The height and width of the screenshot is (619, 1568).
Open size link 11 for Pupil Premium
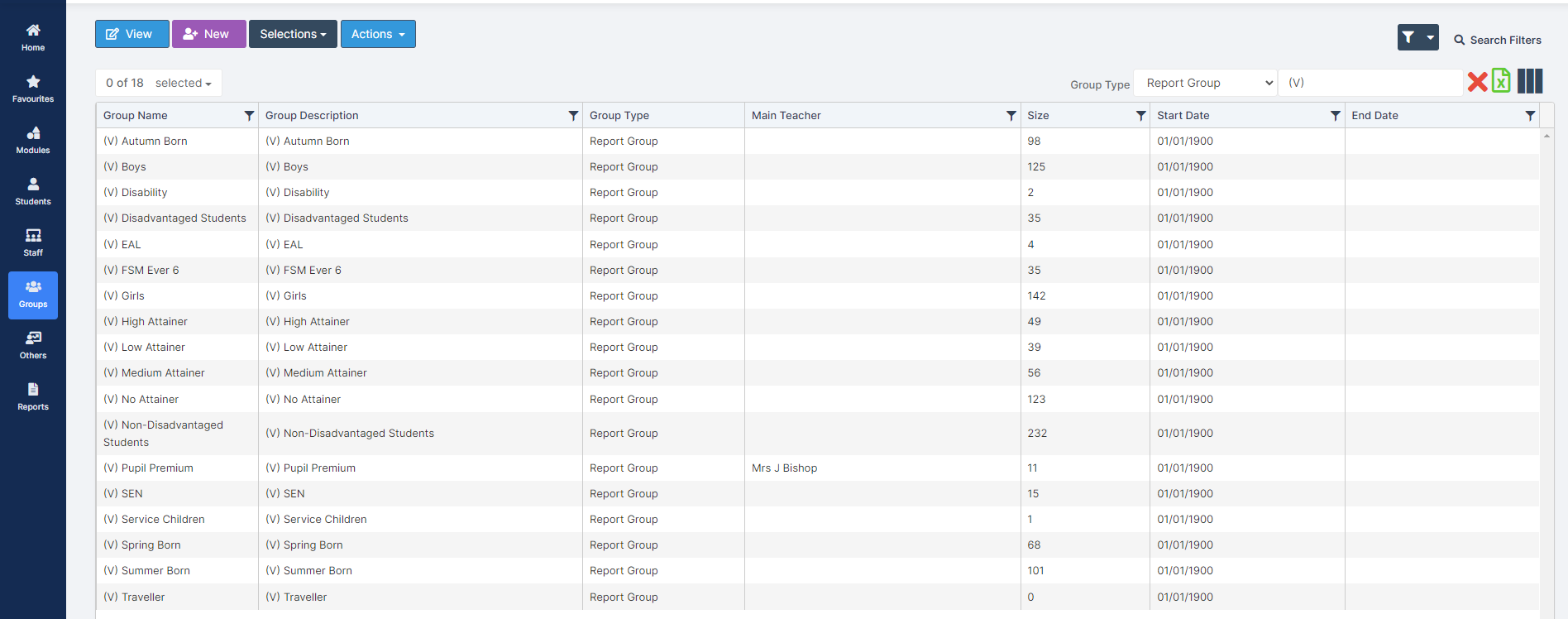click(1032, 468)
